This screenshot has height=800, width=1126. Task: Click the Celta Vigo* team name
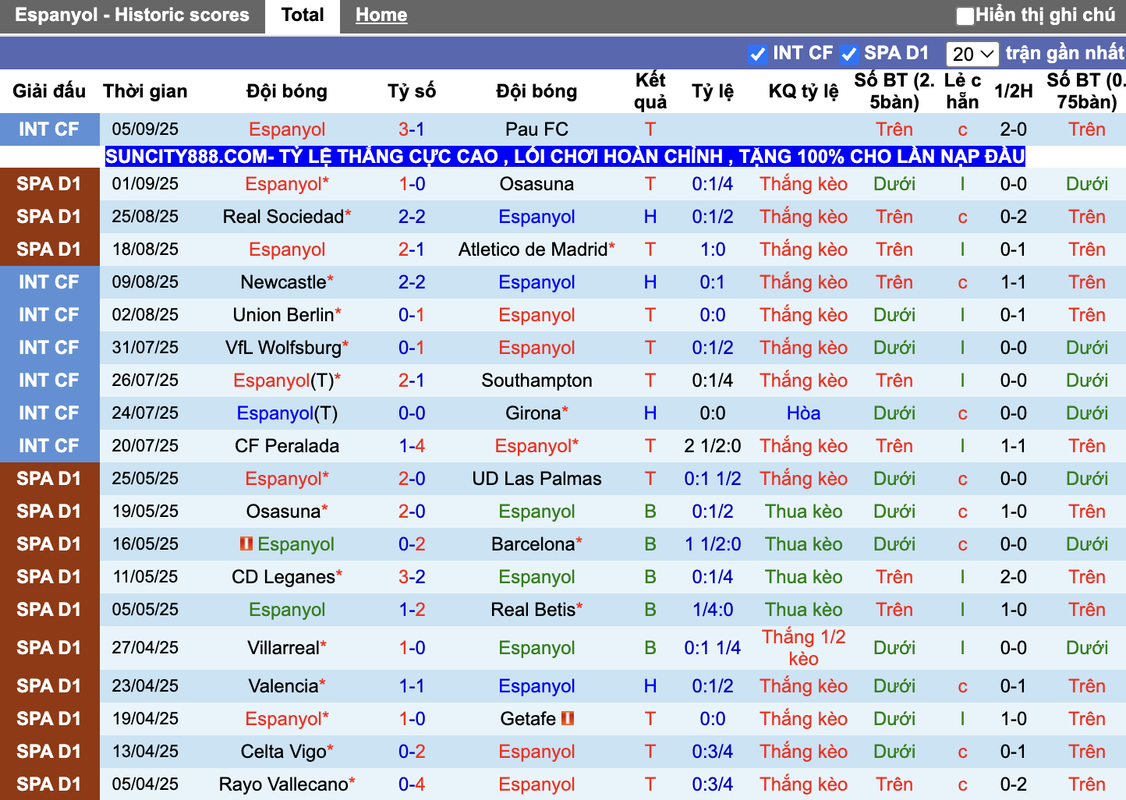[x=287, y=751]
